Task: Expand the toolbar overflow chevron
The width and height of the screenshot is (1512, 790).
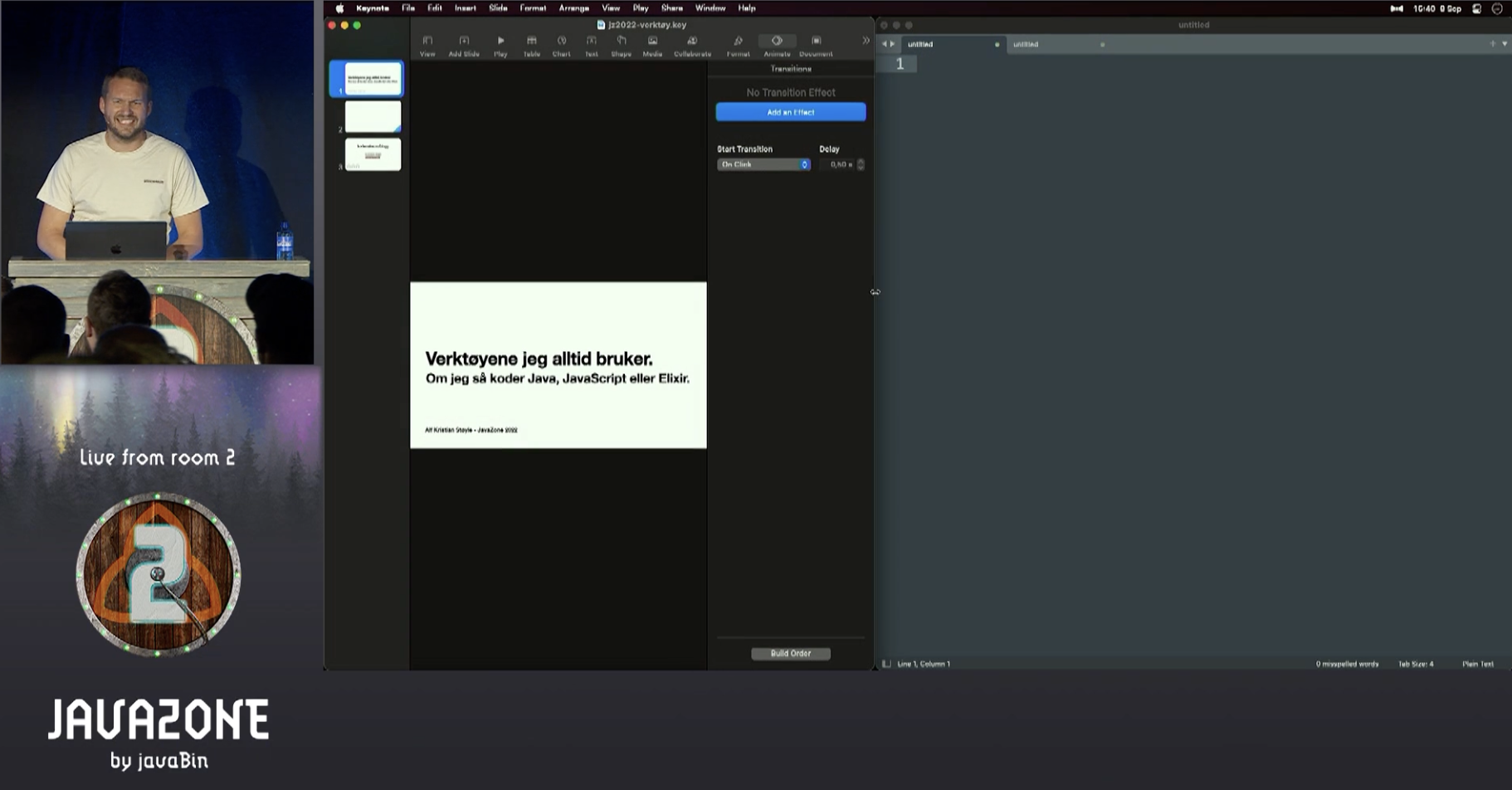Action: pyautogui.click(x=866, y=41)
